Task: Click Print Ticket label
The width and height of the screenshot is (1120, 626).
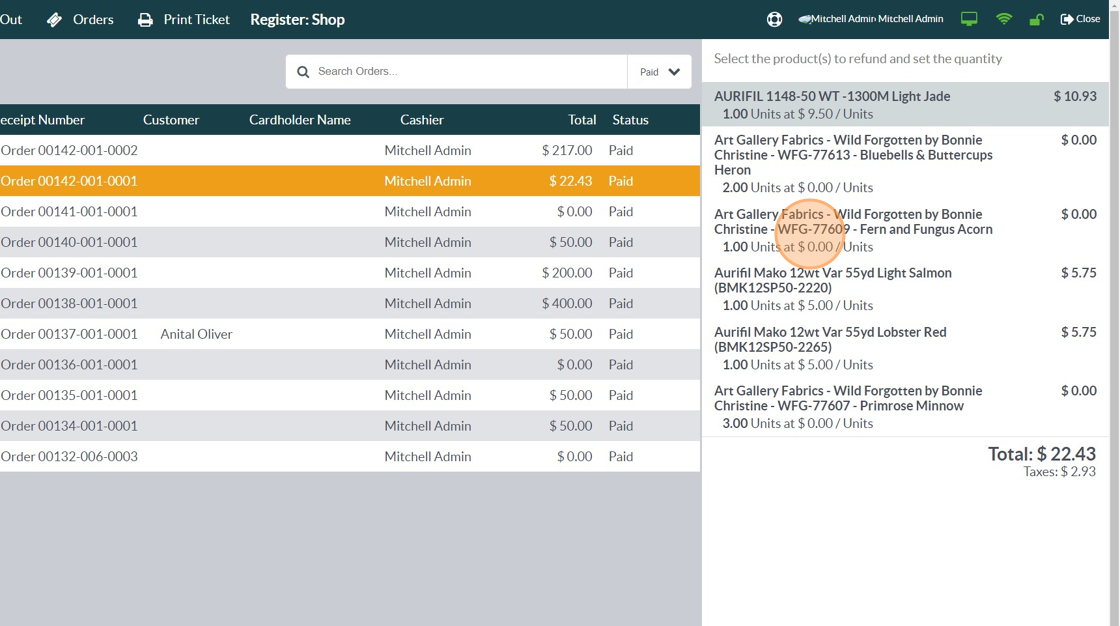Action: click(196, 20)
